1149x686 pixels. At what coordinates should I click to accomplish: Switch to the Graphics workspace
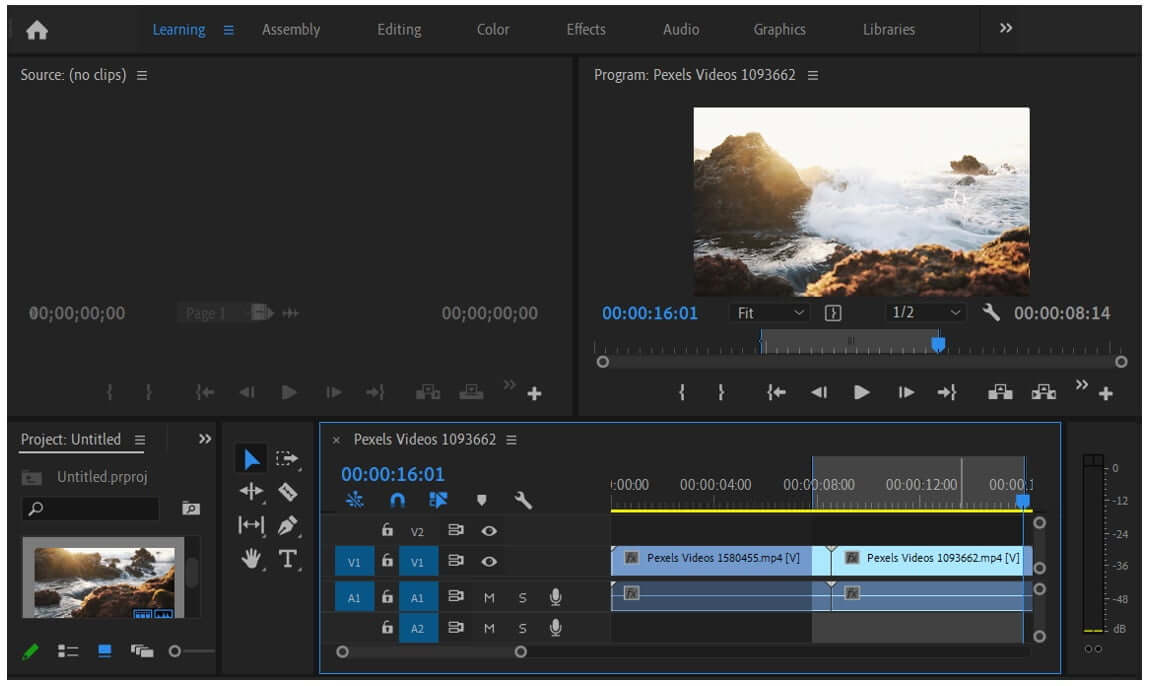779,29
